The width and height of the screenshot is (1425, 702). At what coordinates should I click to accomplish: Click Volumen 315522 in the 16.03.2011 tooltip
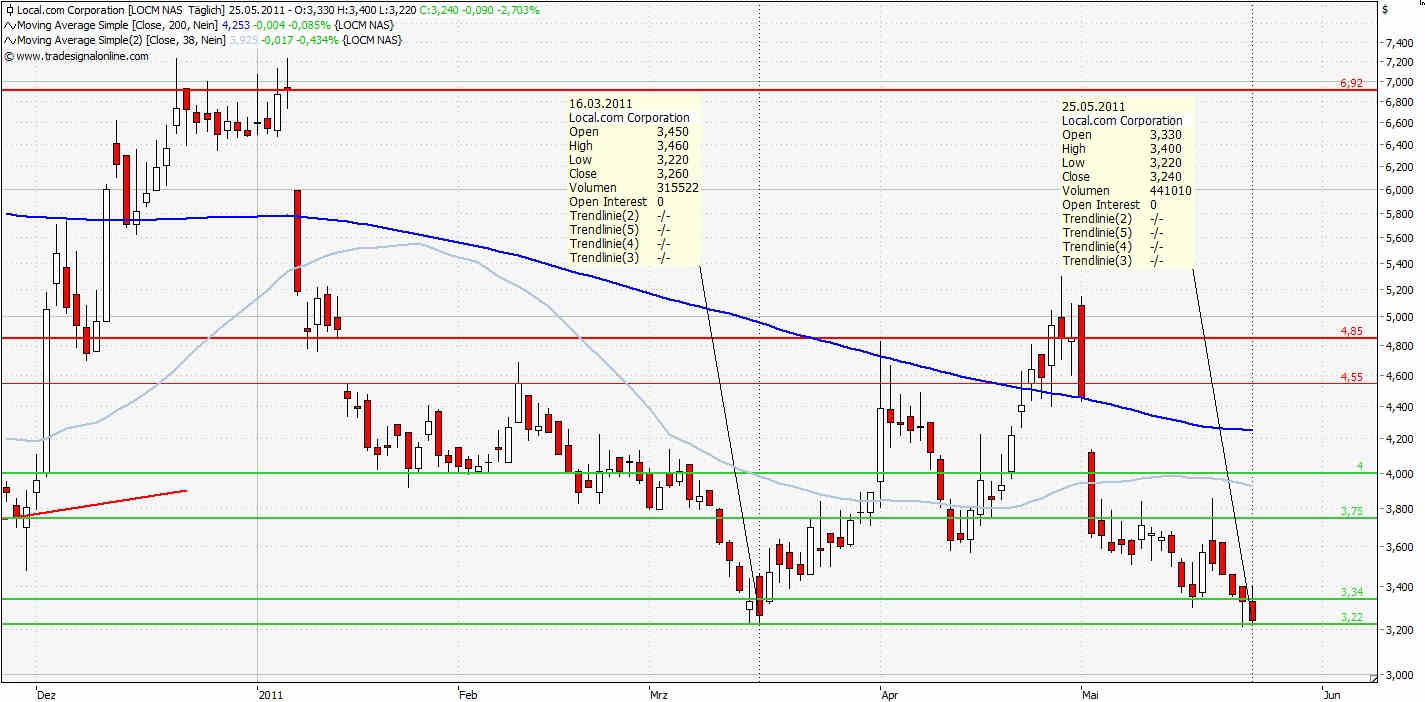633,187
